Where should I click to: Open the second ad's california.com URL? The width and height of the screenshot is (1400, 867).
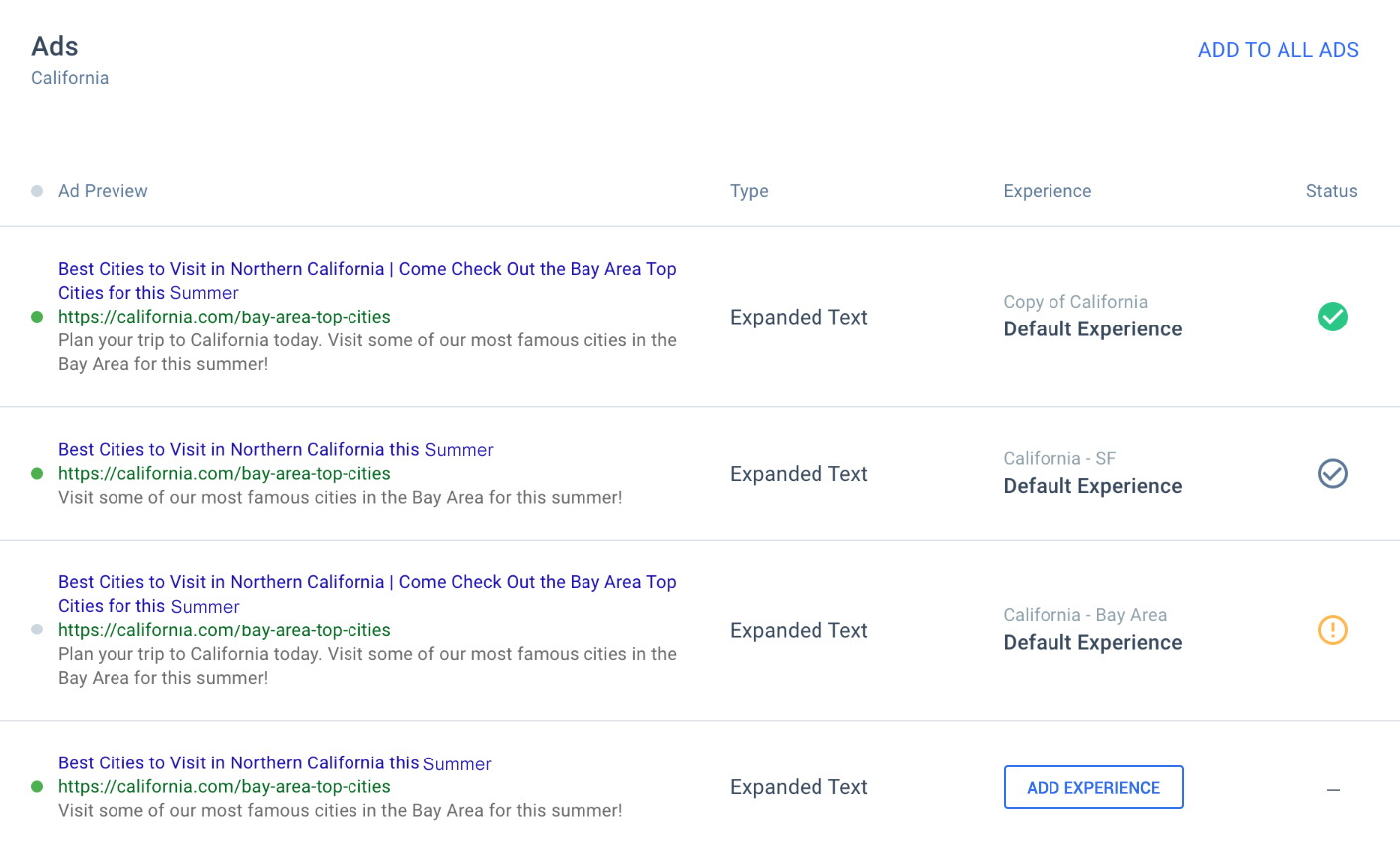click(224, 474)
